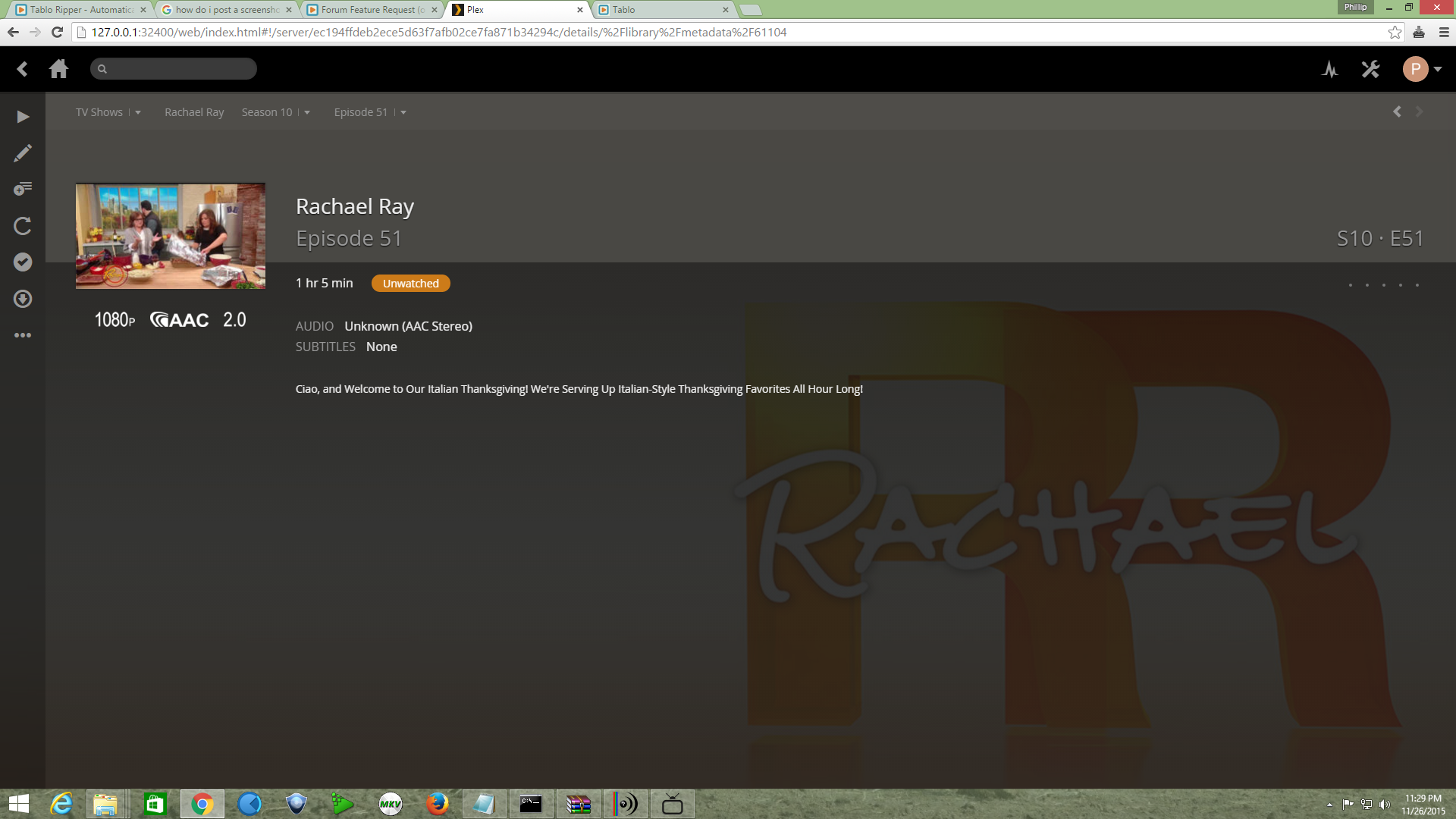
Task: Click the Sync download icon
Action: point(23,299)
